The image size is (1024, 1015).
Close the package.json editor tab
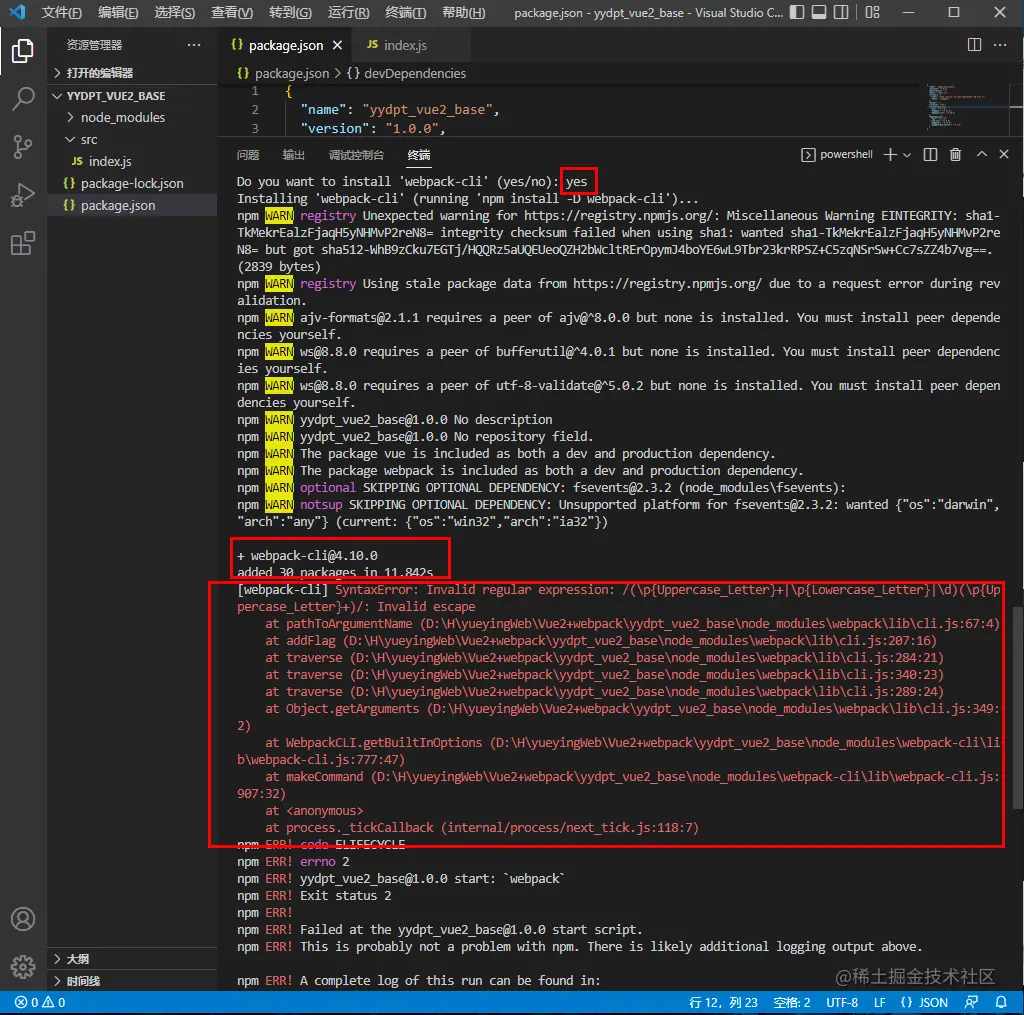pyautogui.click(x=337, y=45)
